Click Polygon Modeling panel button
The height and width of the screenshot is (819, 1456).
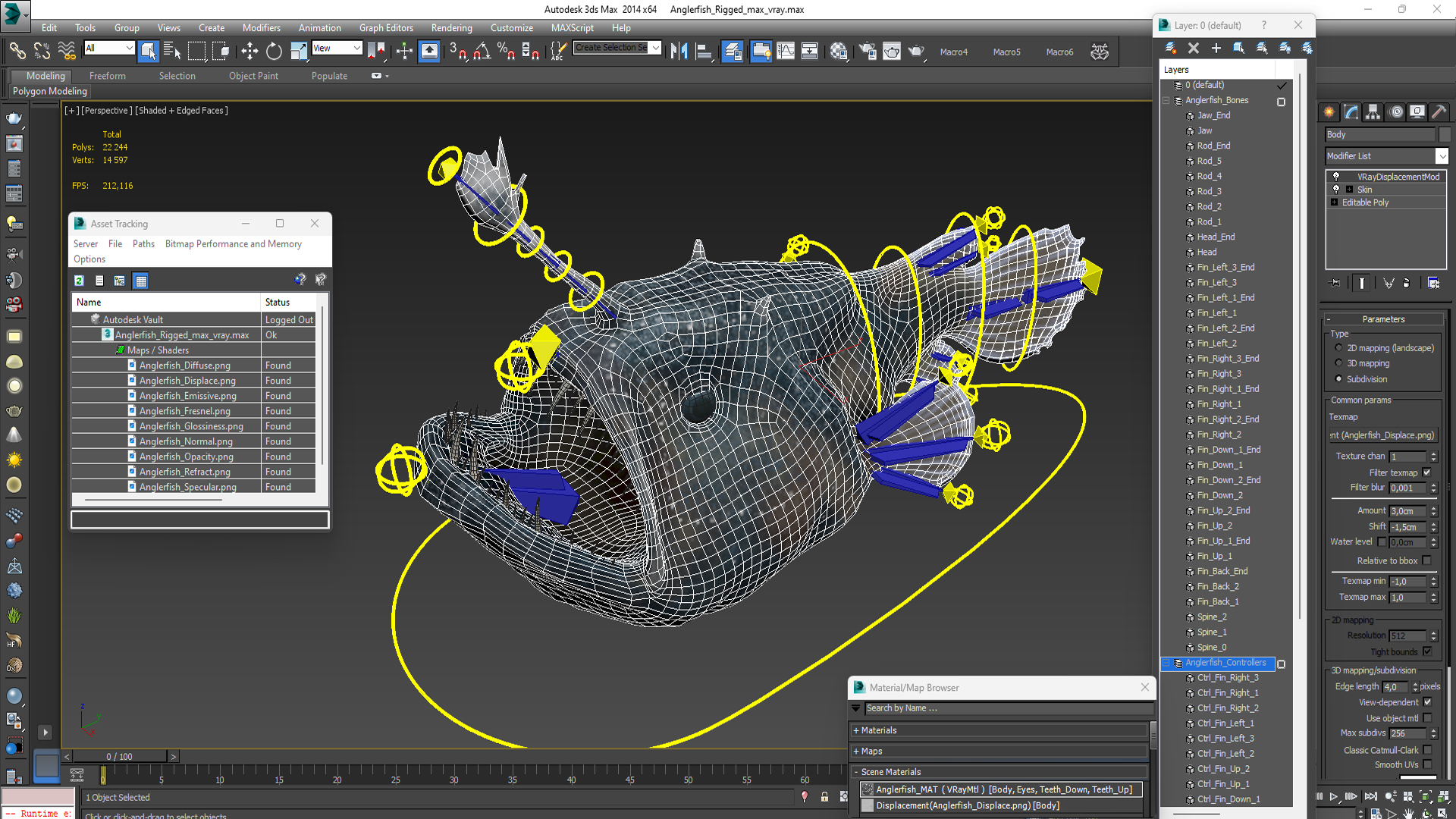point(50,91)
